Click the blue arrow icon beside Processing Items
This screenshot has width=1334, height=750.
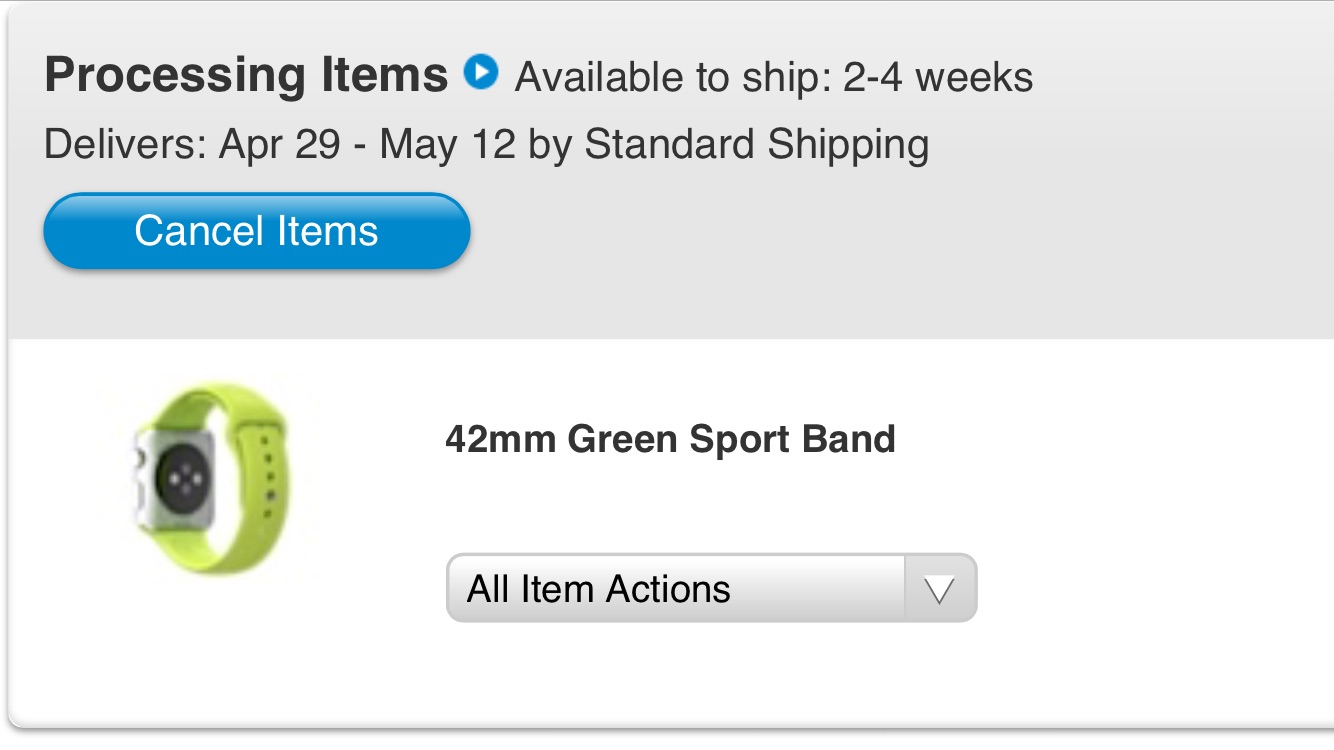(481, 73)
